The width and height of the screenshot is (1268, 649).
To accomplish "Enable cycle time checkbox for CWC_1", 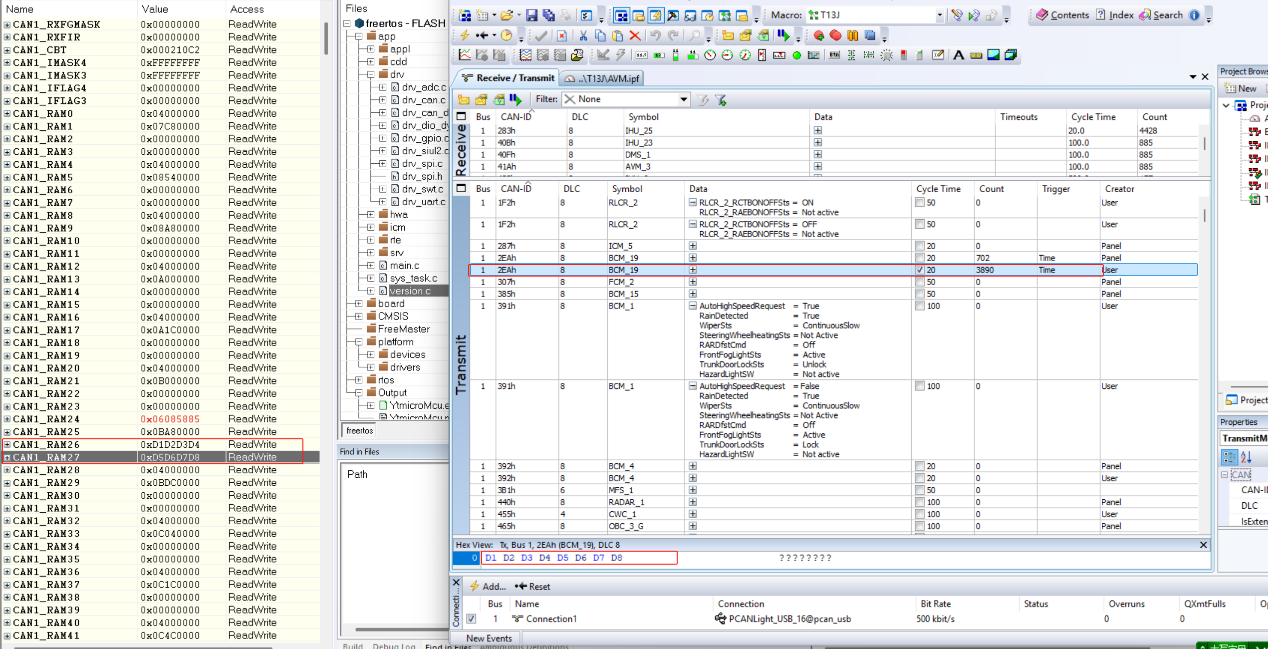I will (920, 514).
